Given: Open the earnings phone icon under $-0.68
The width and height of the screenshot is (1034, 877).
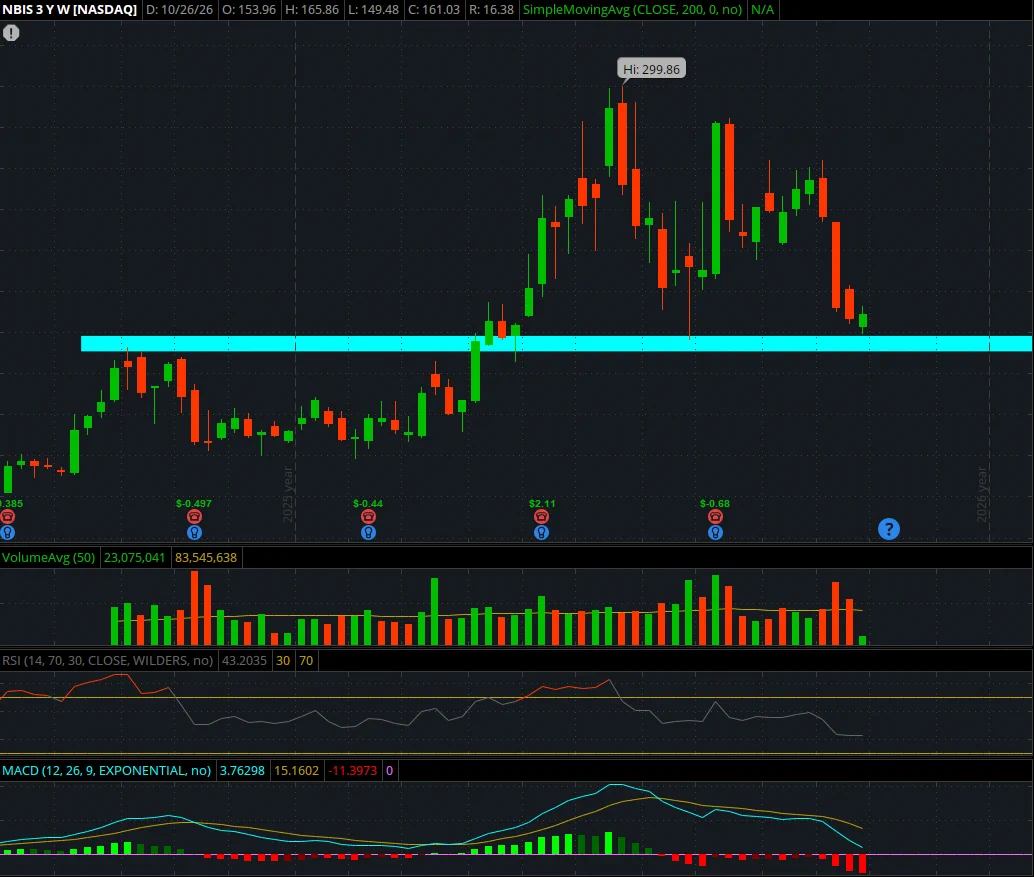Looking at the screenshot, I should pos(715,516).
